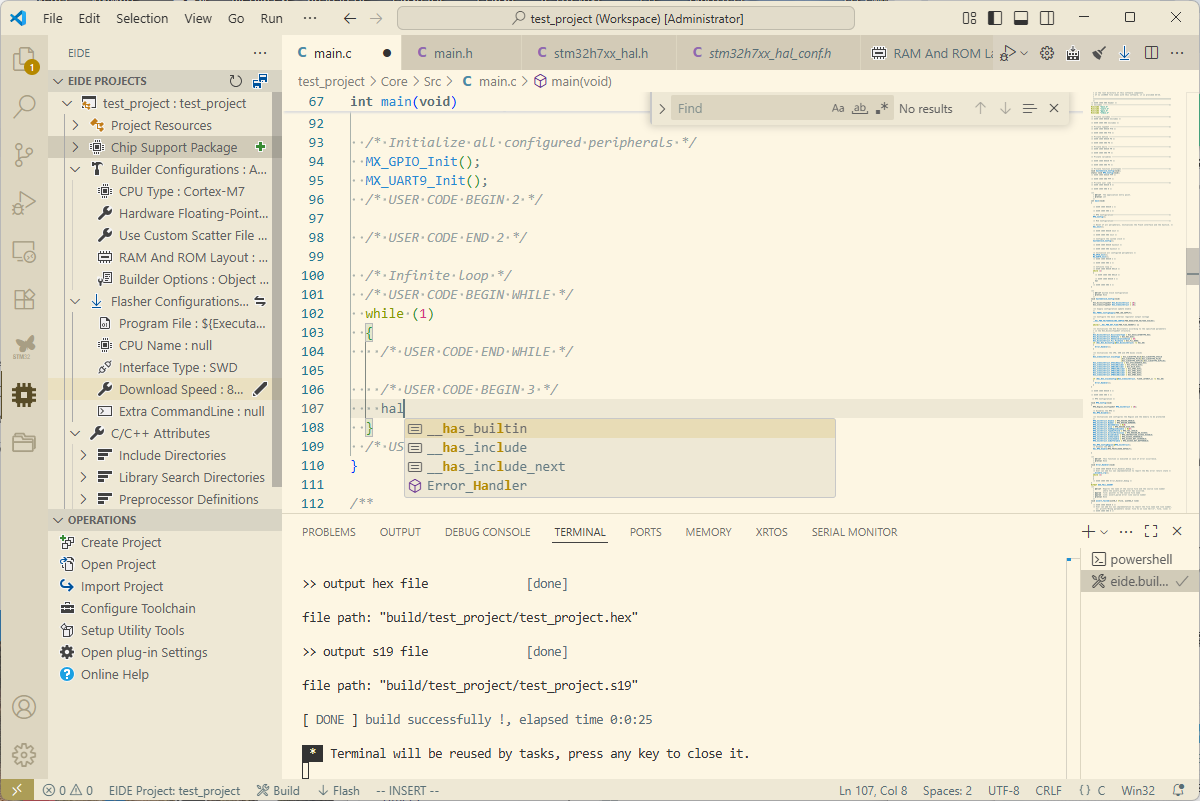Open the Extensions view
This screenshot has height=801, width=1200.
[24, 299]
